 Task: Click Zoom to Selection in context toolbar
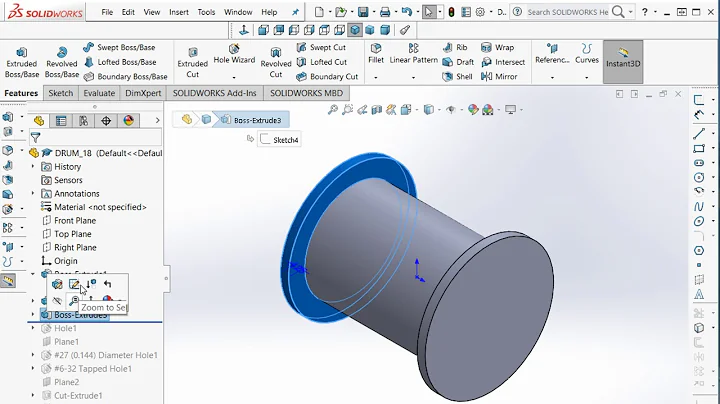tap(74, 301)
